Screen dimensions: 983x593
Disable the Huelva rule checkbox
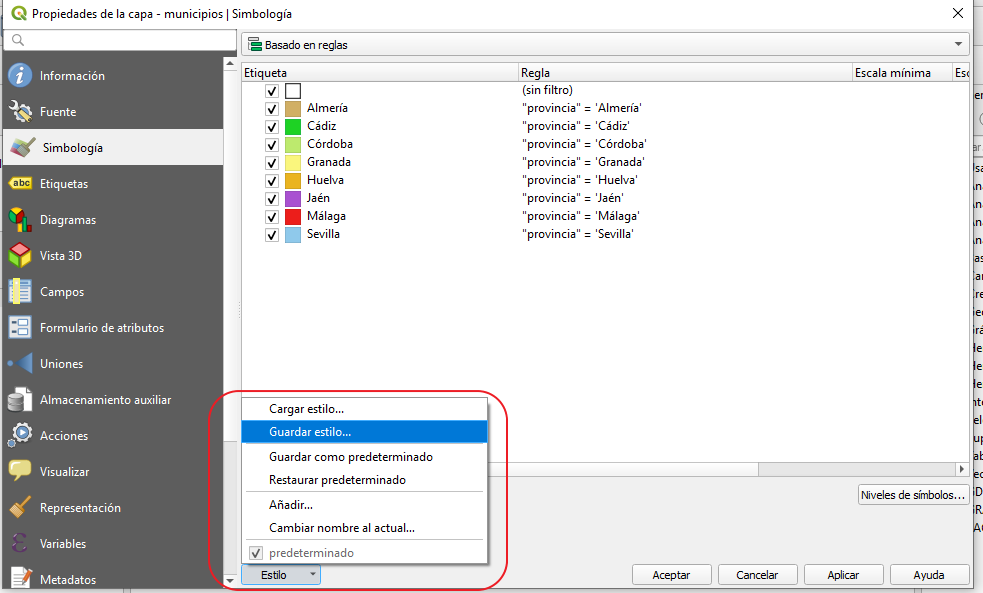(271, 181)
